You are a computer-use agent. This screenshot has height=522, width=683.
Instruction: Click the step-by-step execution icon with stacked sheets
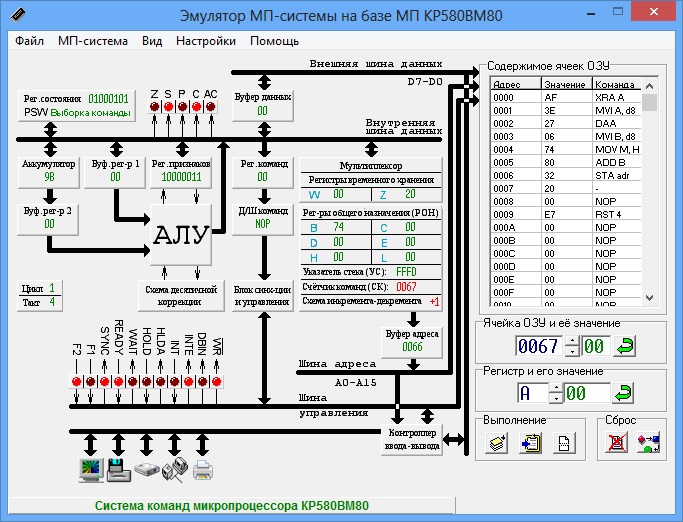click(496, 443)
